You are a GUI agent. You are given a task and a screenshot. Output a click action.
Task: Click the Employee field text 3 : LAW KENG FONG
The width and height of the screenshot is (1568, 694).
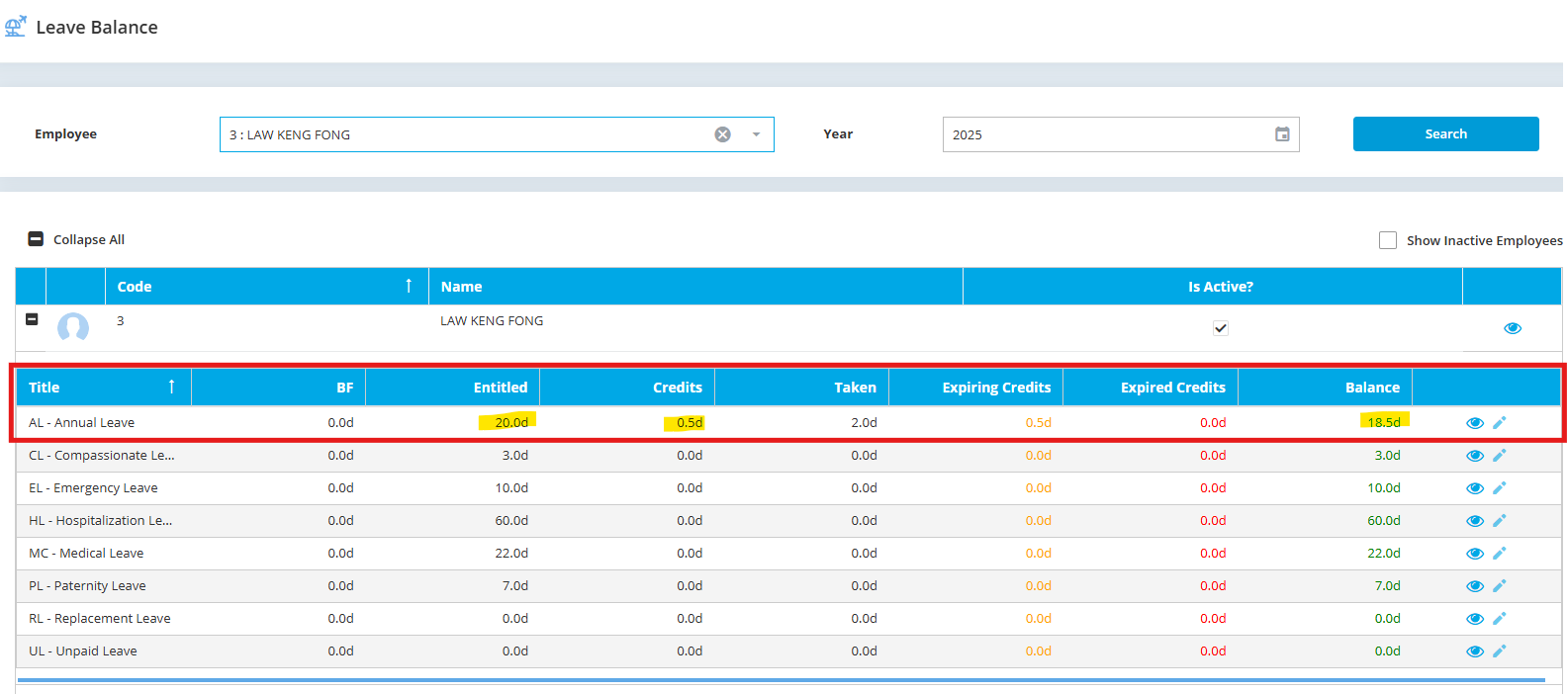[x=290, y=134]
